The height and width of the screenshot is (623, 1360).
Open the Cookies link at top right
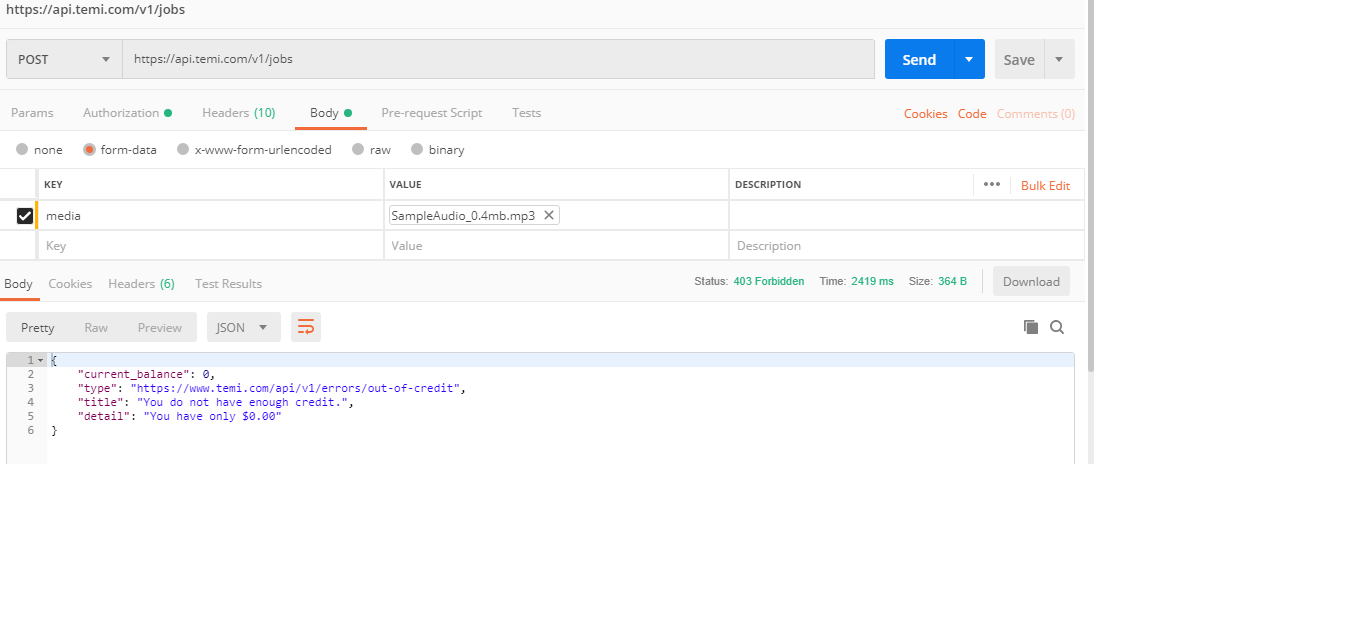click(925, 114)
